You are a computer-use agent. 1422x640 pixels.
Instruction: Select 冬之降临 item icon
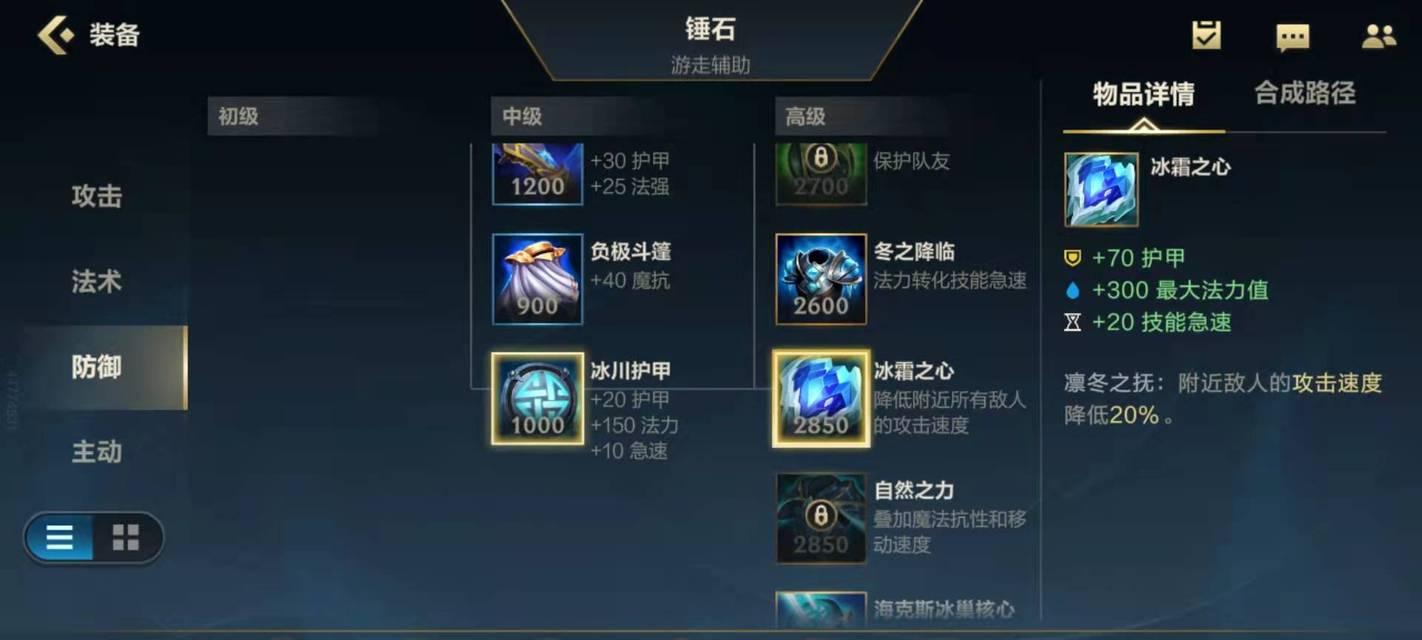821,279
